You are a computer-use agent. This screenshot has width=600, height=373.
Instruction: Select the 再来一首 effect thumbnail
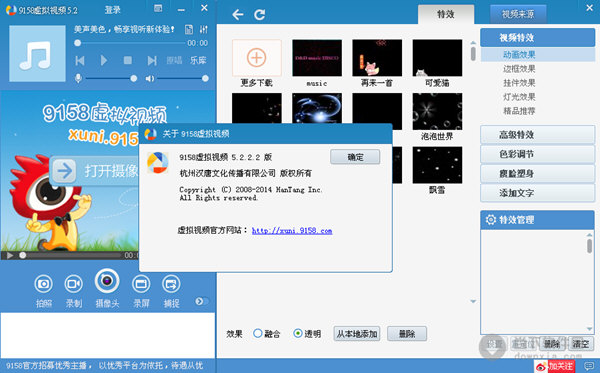[x=377, y=58]
